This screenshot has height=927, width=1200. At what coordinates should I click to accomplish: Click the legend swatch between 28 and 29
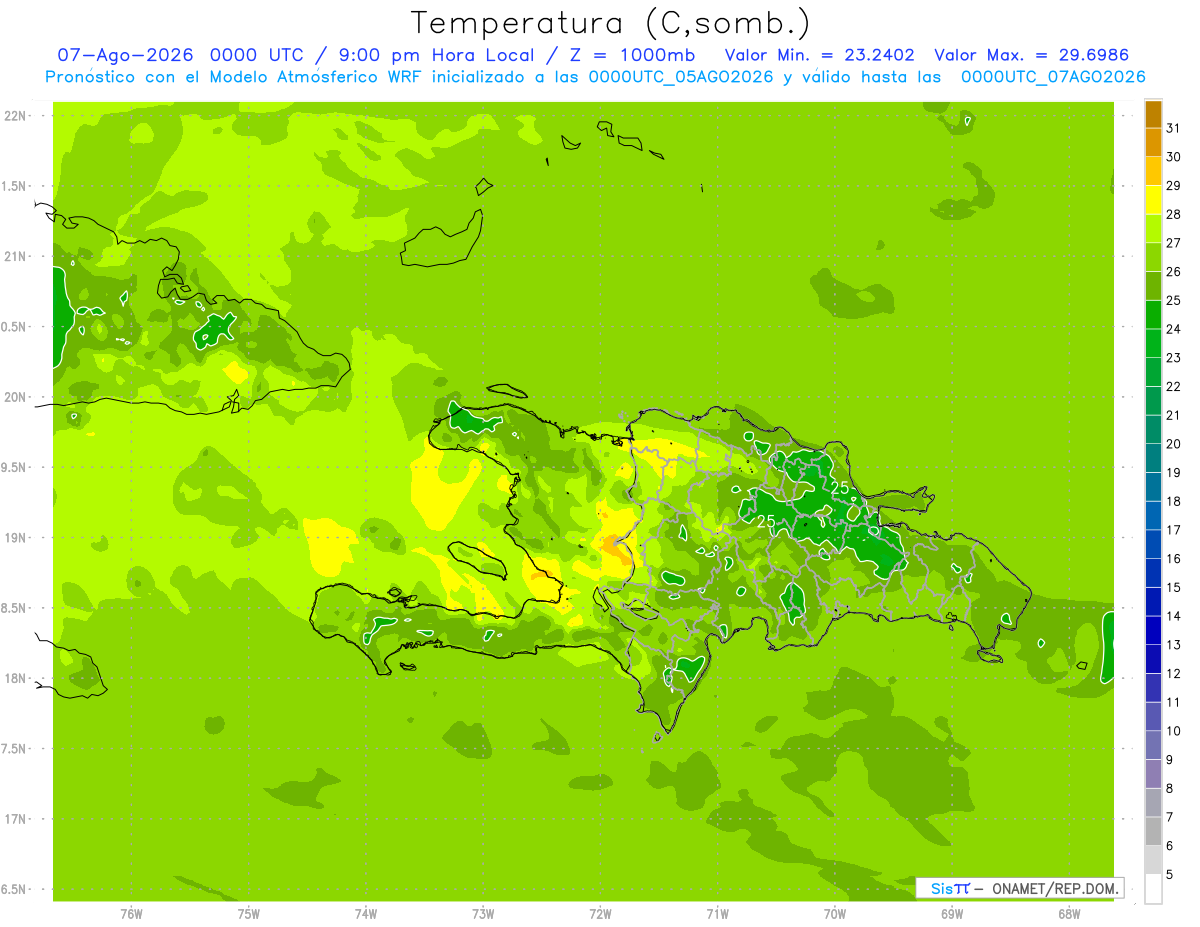pos(1153,200)
